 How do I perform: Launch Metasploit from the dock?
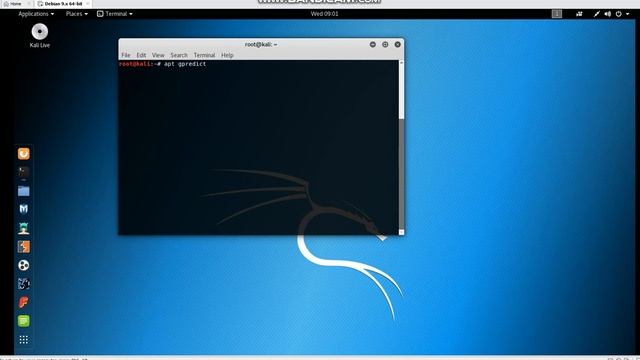[24, 209]
